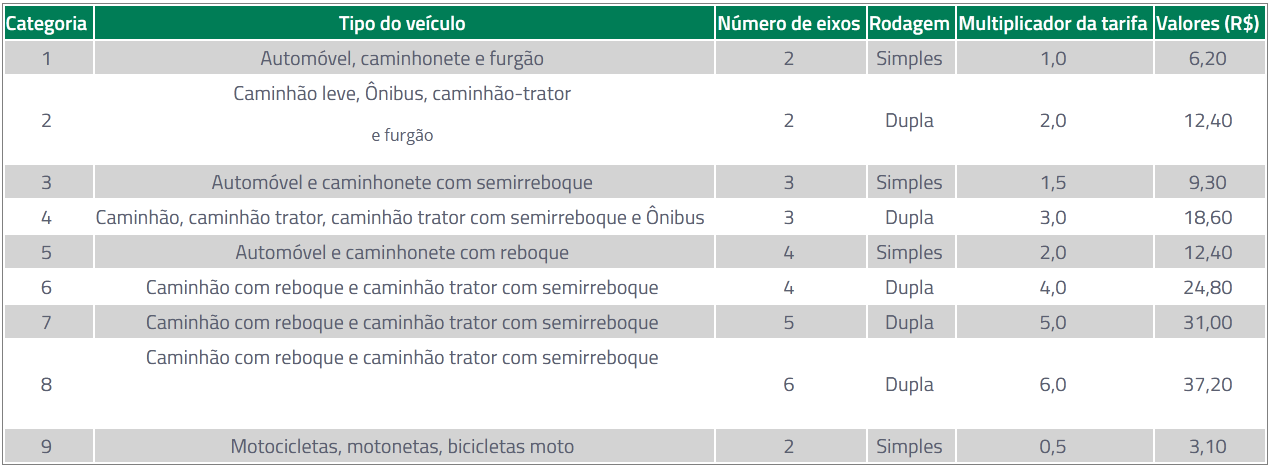1272x468 pixels.
Task: Click the 24,80 price value
Action: [x=1208, y=288]
